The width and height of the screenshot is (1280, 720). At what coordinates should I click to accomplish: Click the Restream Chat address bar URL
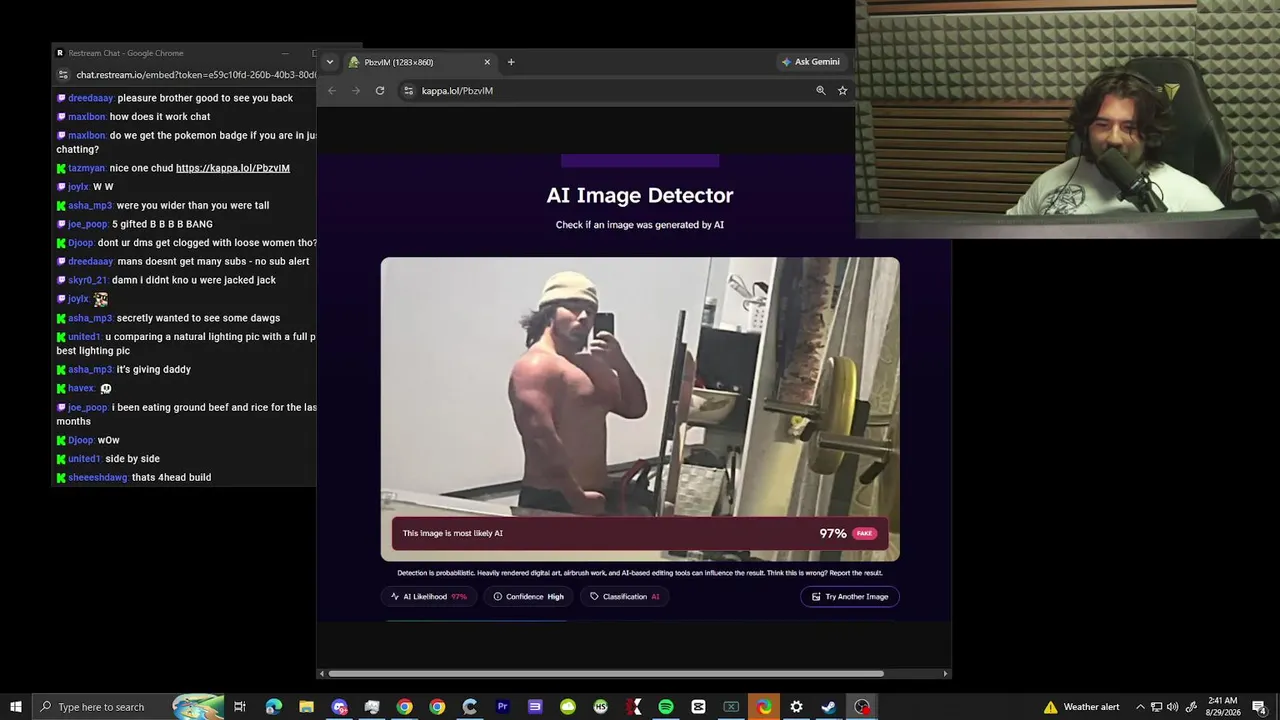pos(196,75)
